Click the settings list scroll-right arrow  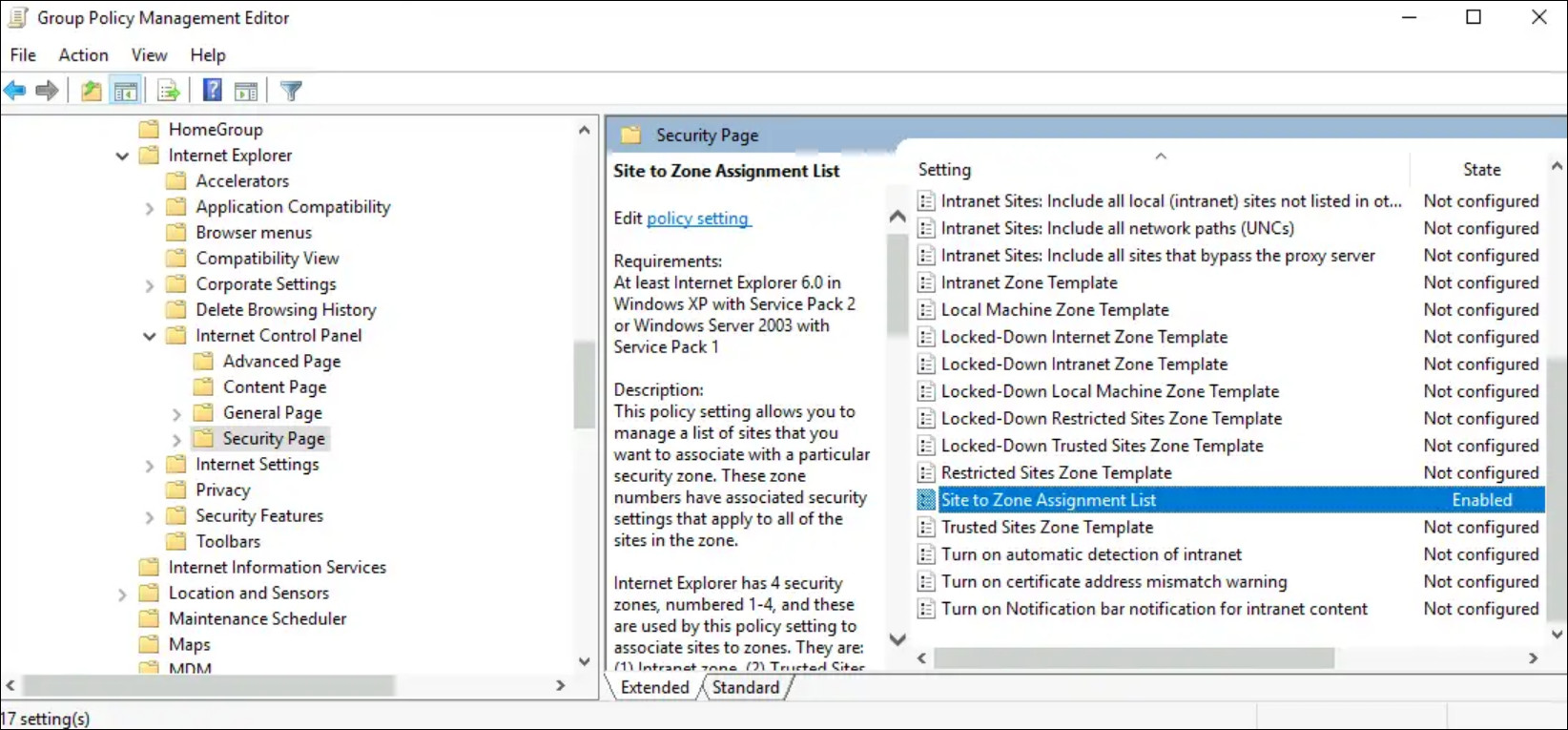point(1533,658)
